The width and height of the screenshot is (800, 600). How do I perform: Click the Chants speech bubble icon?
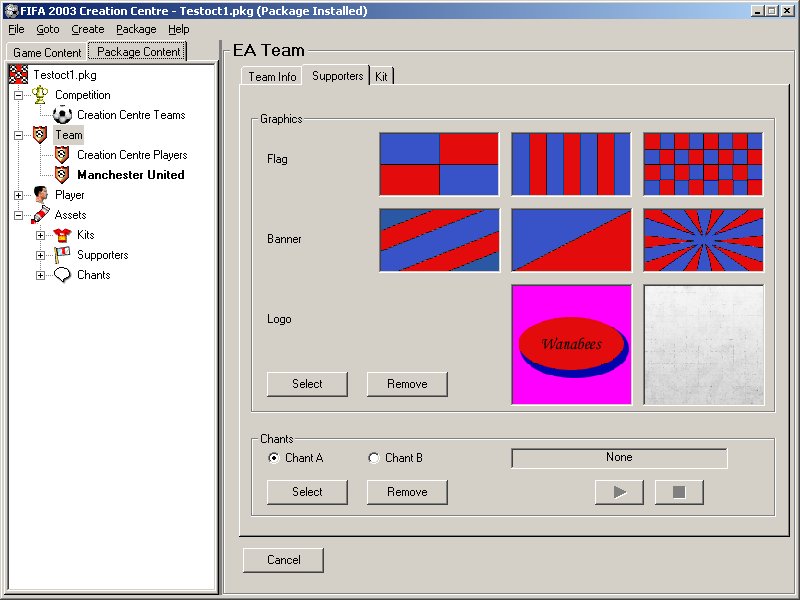[62, 275]
